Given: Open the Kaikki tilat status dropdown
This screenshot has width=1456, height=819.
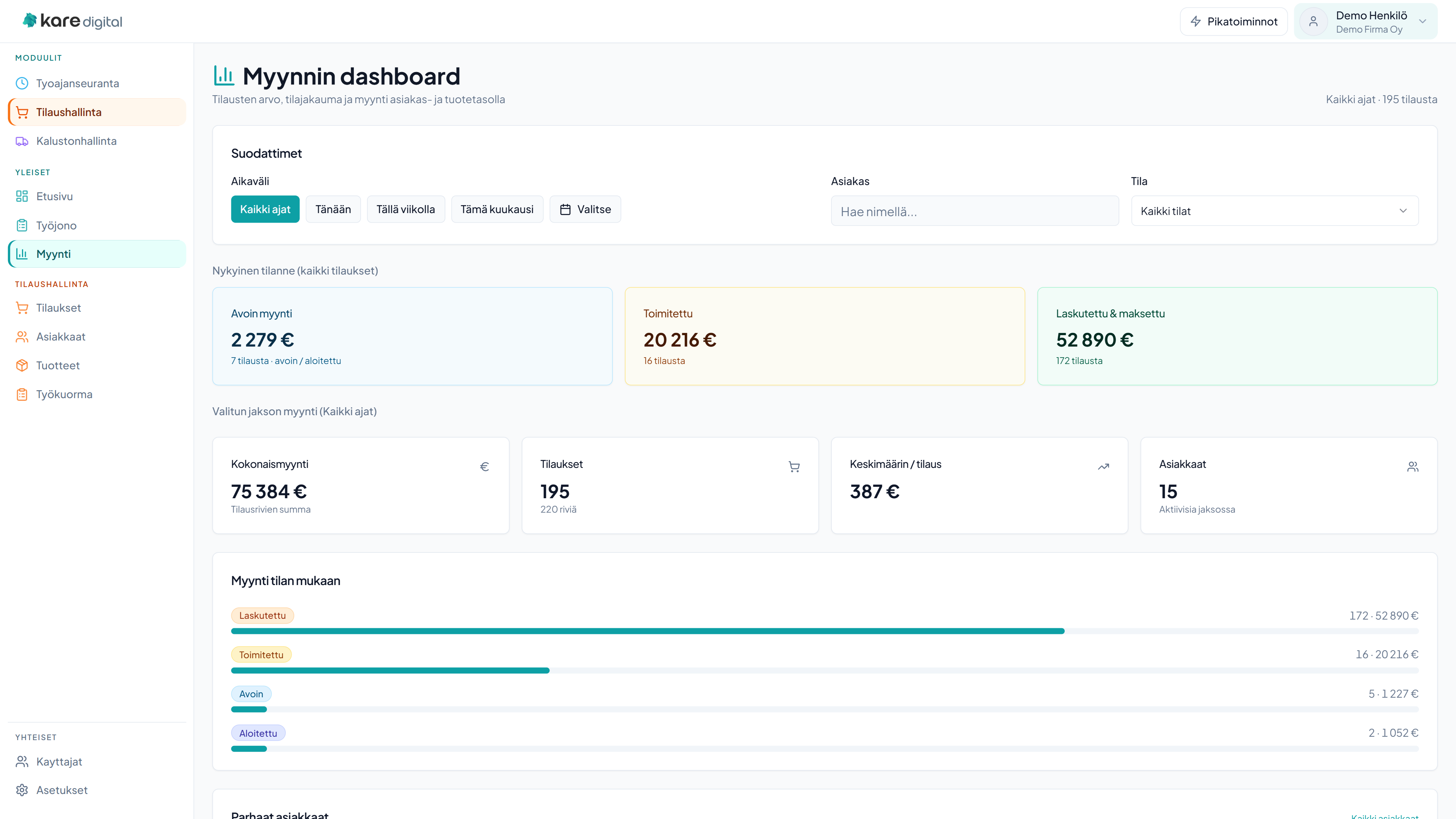Looking at the screenshot, I should click(1274, 211).
